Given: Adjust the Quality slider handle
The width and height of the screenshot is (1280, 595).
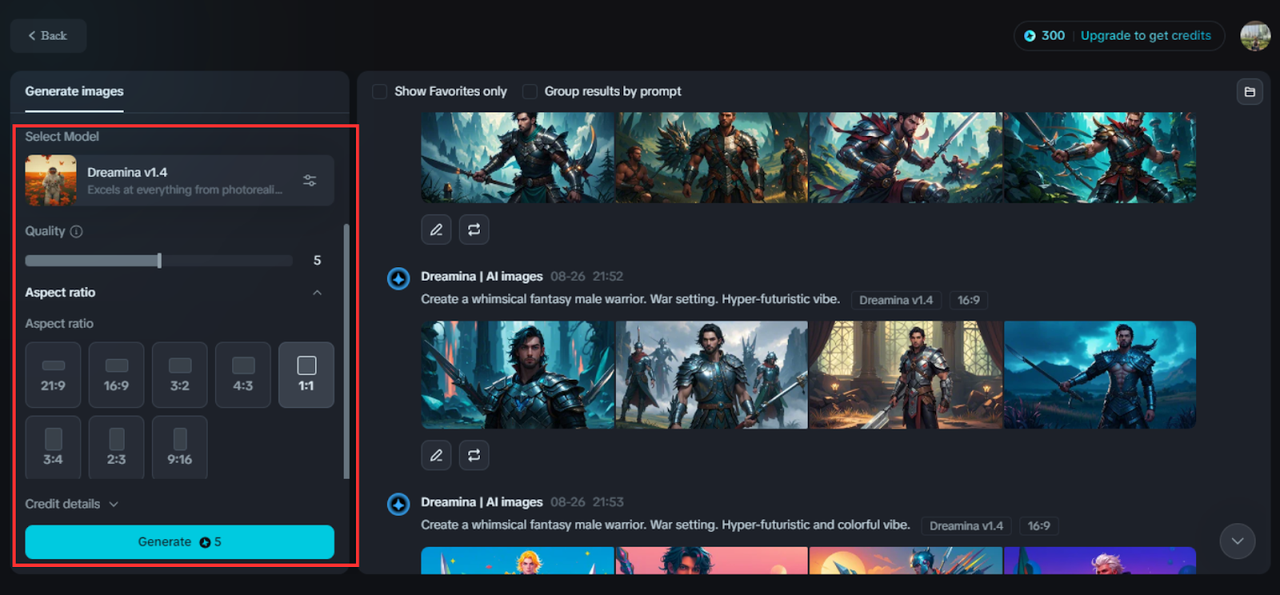Looking at the screenshot, I should coord(159,261).
